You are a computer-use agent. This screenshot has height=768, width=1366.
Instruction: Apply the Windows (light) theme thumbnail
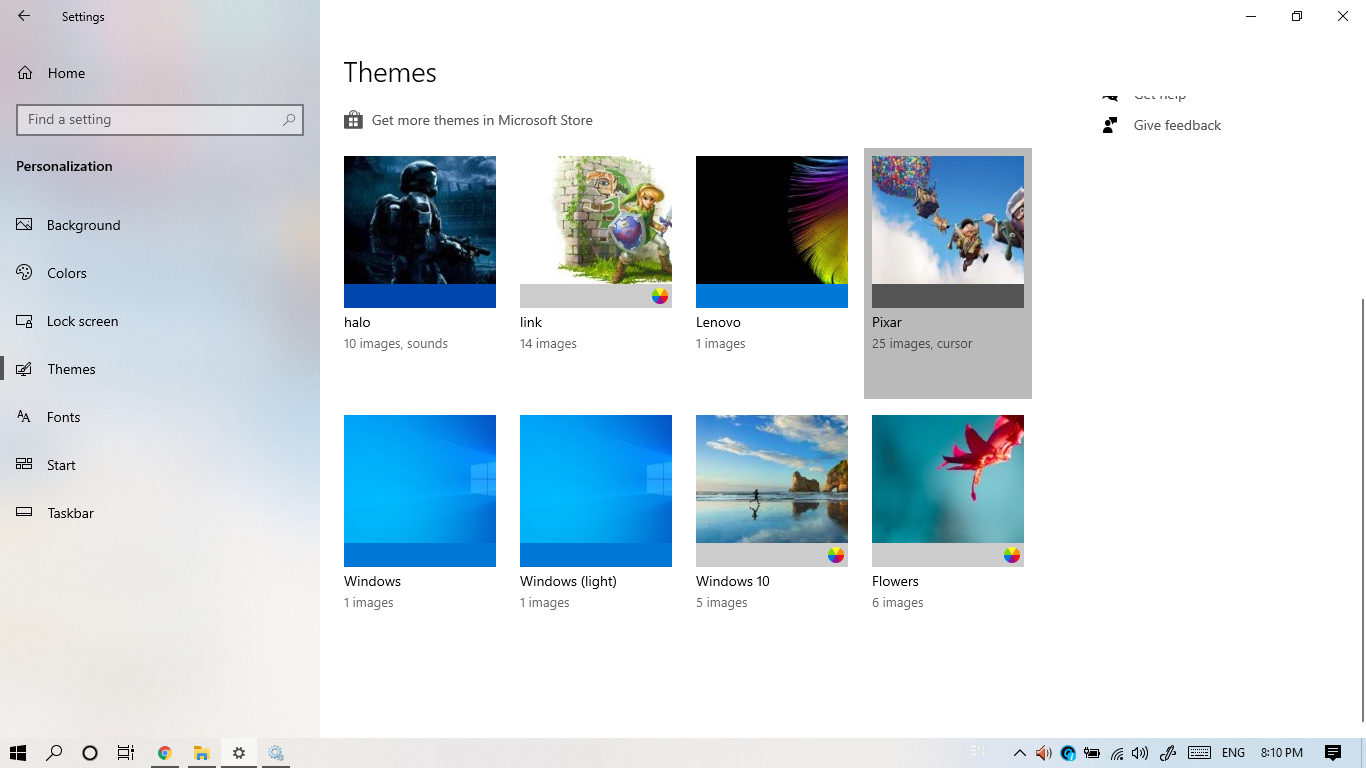pyautogui.click(x=596, y=491)
